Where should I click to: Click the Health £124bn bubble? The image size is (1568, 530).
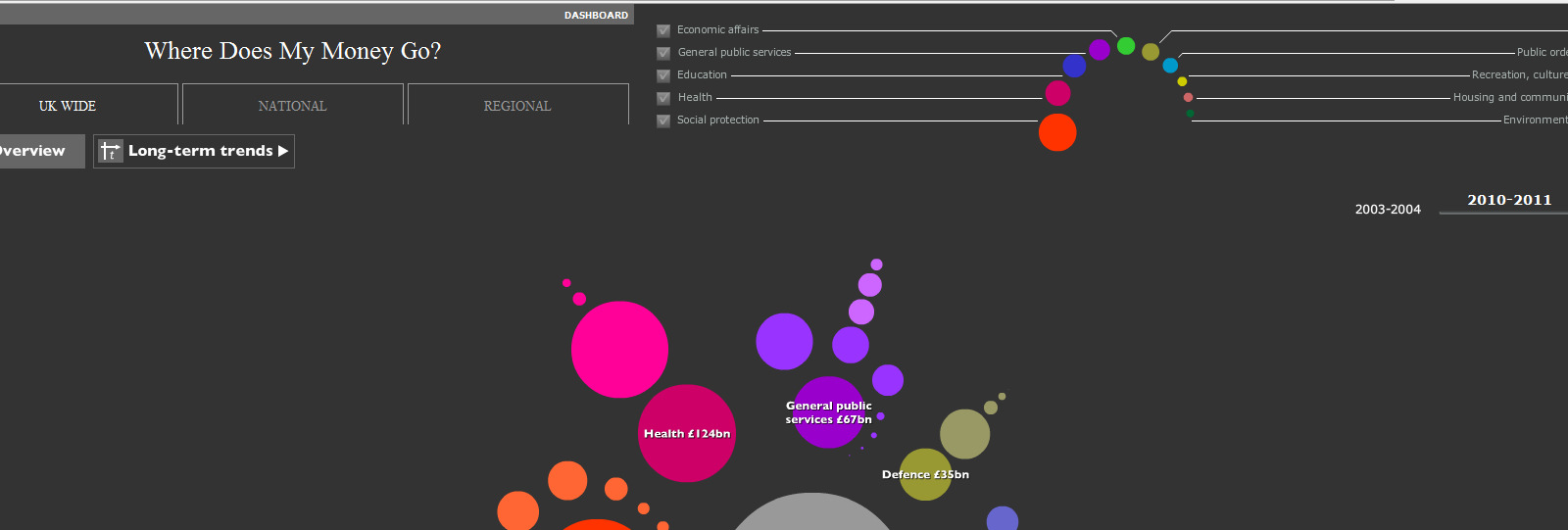tap(687, 433)
